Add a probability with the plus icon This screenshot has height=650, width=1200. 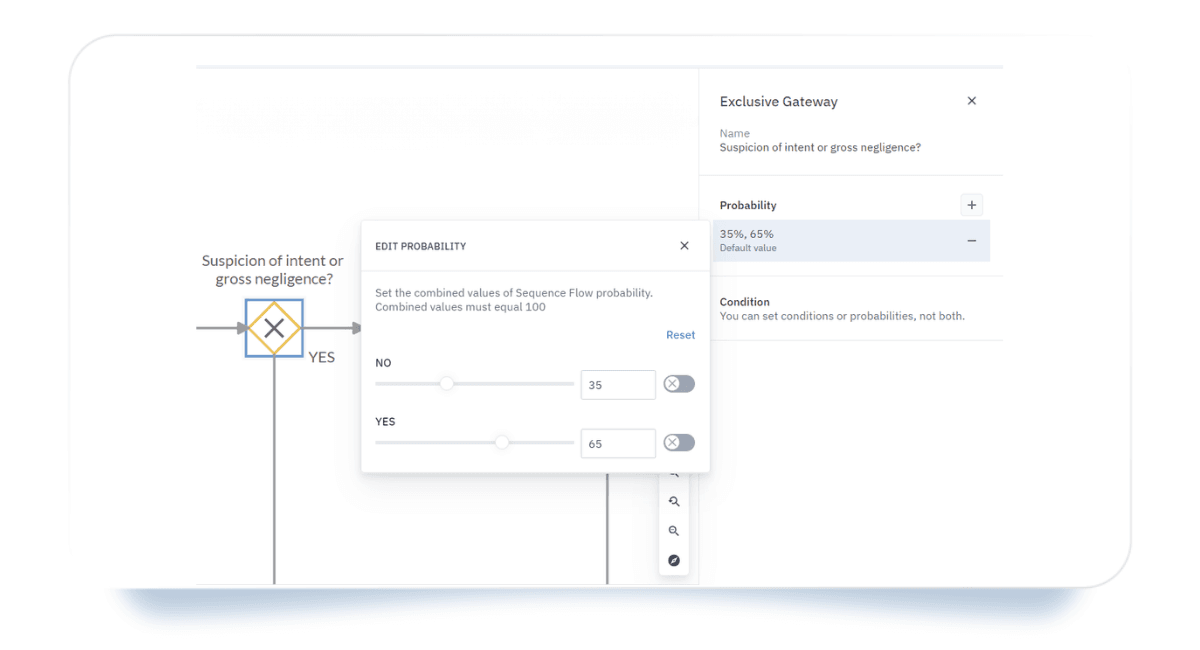(x=971, y=205)
